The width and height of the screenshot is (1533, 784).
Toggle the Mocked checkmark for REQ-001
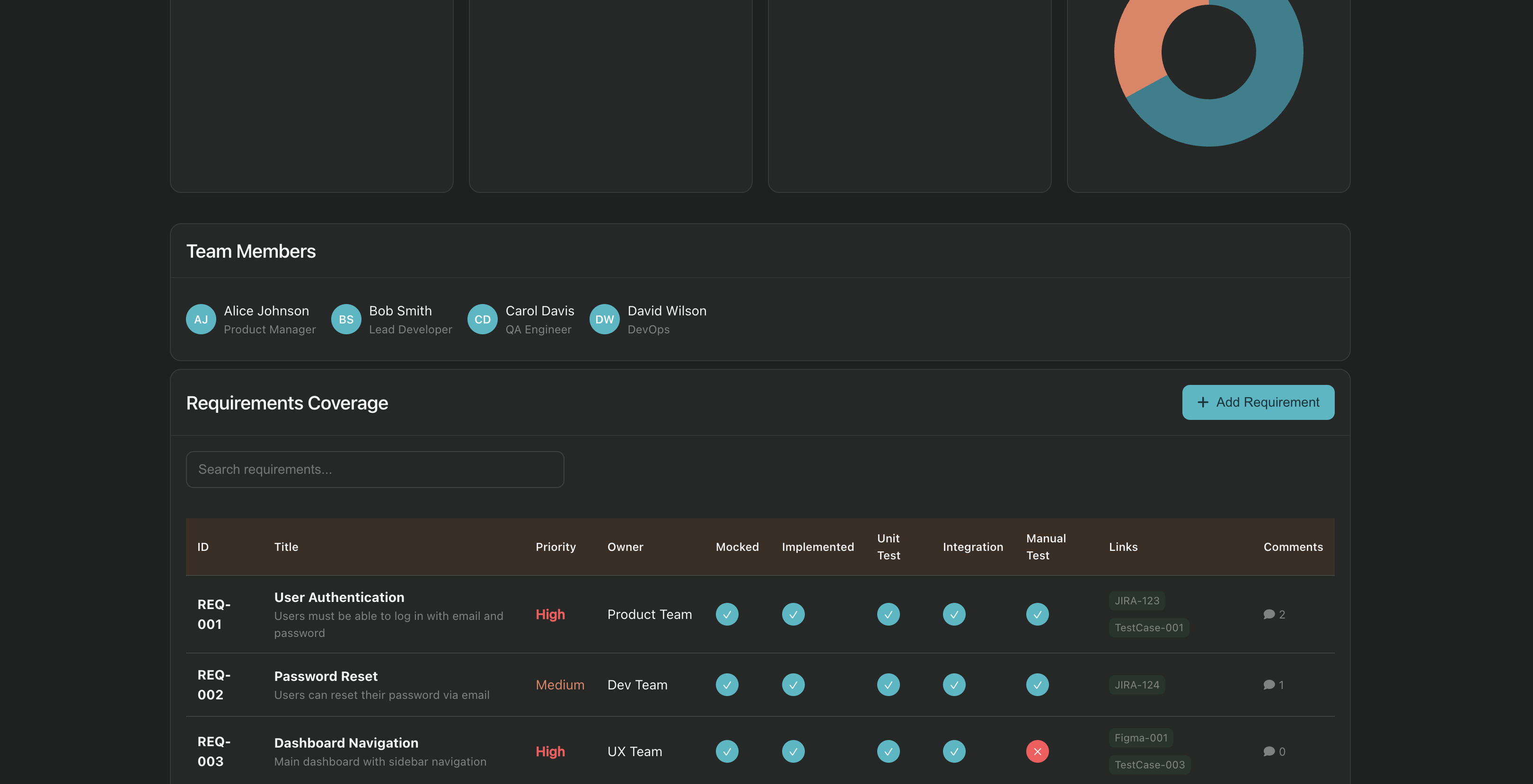[x=727, y=614]
